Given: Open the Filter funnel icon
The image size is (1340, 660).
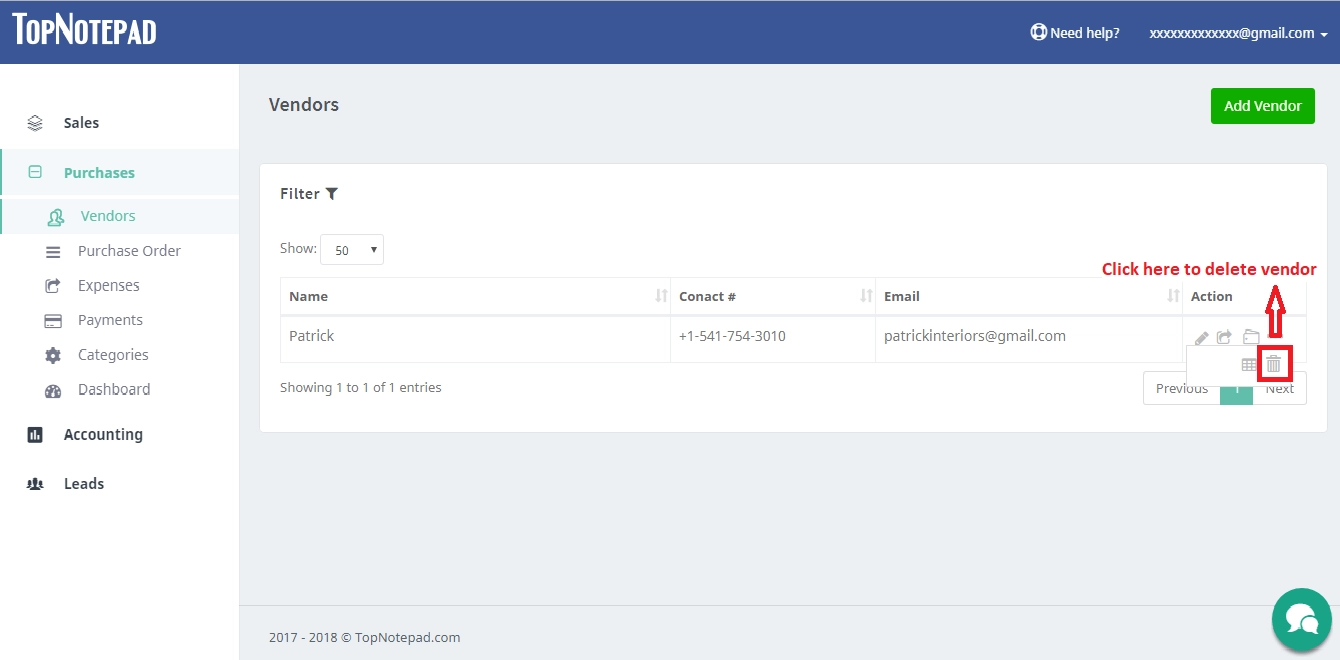Looking at the screenshot, I should [x=332, y=194].
